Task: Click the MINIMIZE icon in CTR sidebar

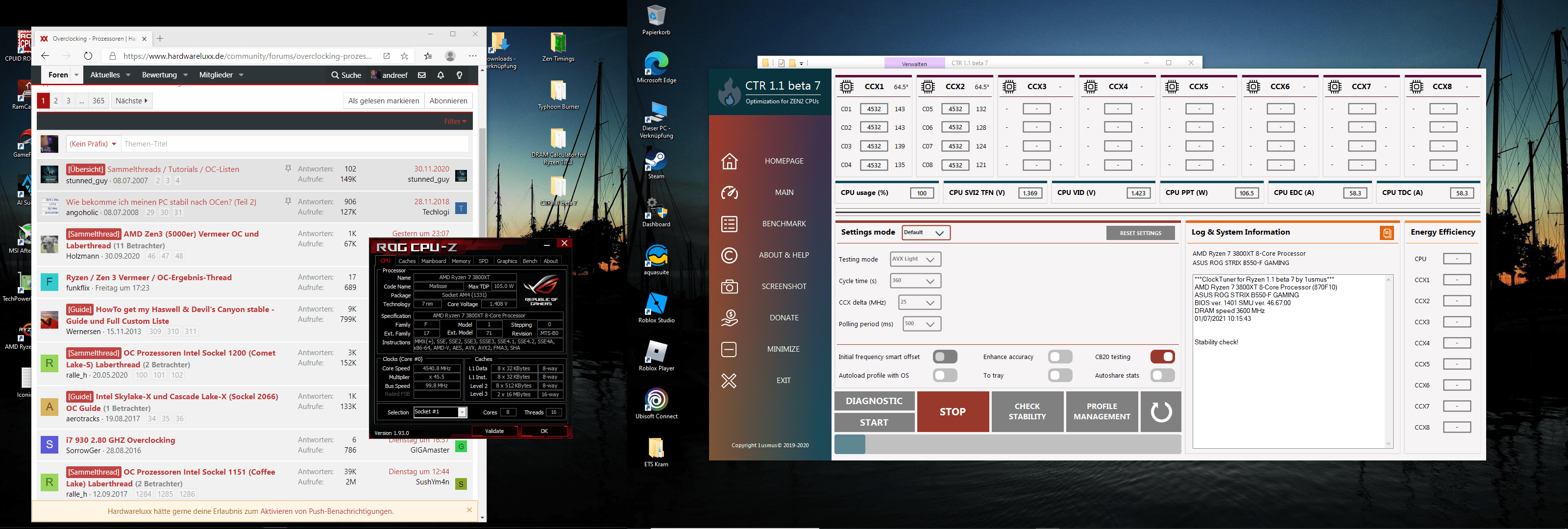Action: click(729, 349)
